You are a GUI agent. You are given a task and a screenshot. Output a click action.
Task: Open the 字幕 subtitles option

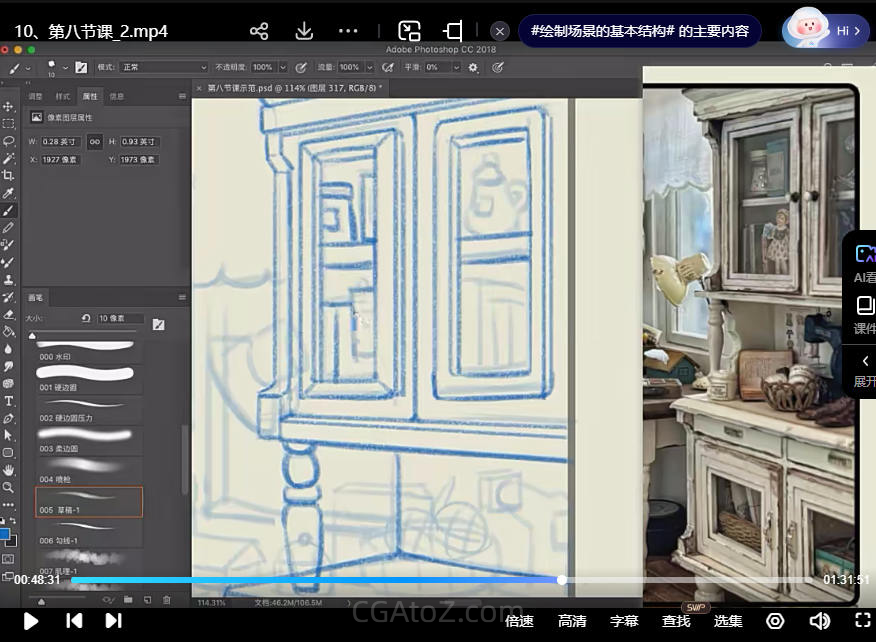coord(624,621)
